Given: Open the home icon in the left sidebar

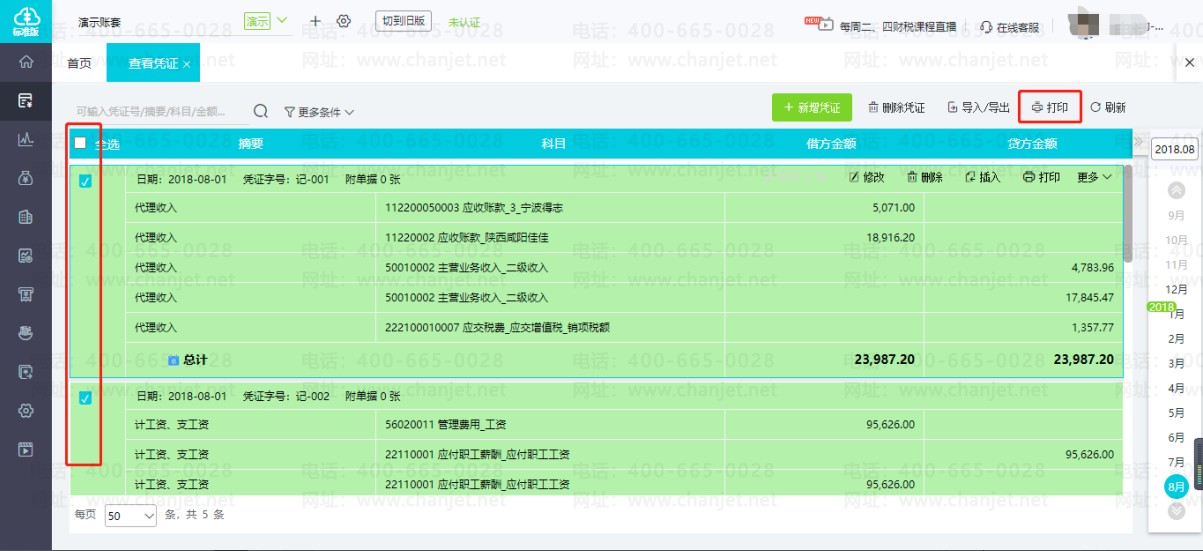Looking at the screenshot, I should (x=26, y=62).
